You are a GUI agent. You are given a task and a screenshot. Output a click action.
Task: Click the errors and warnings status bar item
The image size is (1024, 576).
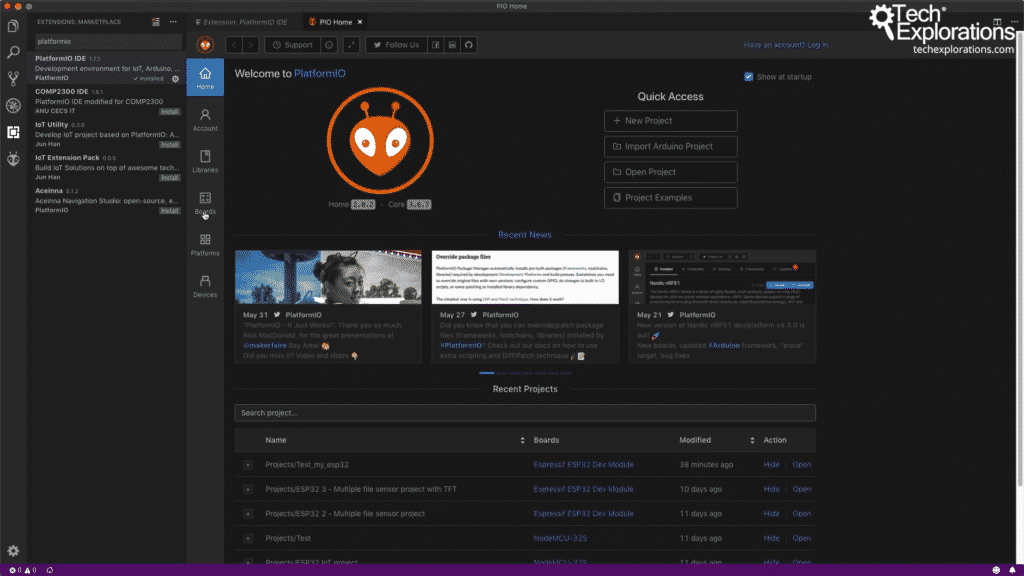(x=22, y=570)
